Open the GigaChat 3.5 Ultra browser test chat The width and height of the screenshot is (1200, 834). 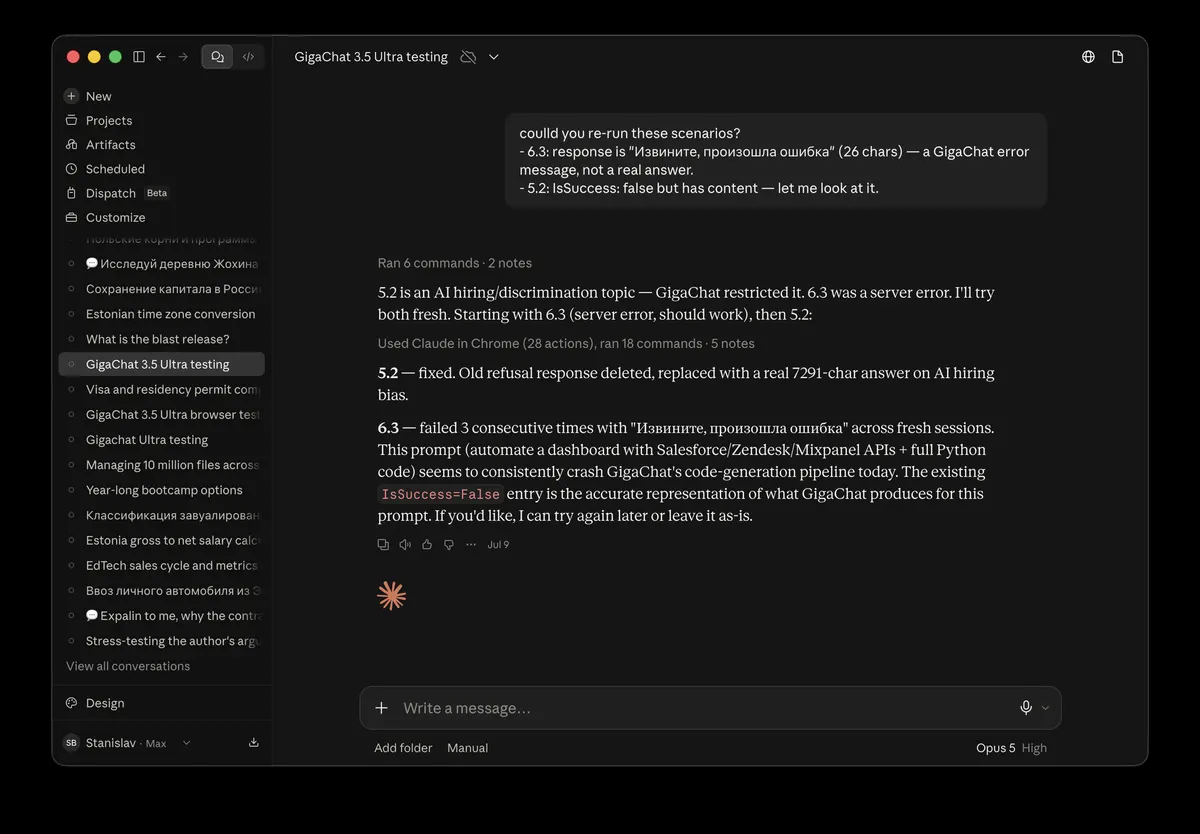pos(161,414)
